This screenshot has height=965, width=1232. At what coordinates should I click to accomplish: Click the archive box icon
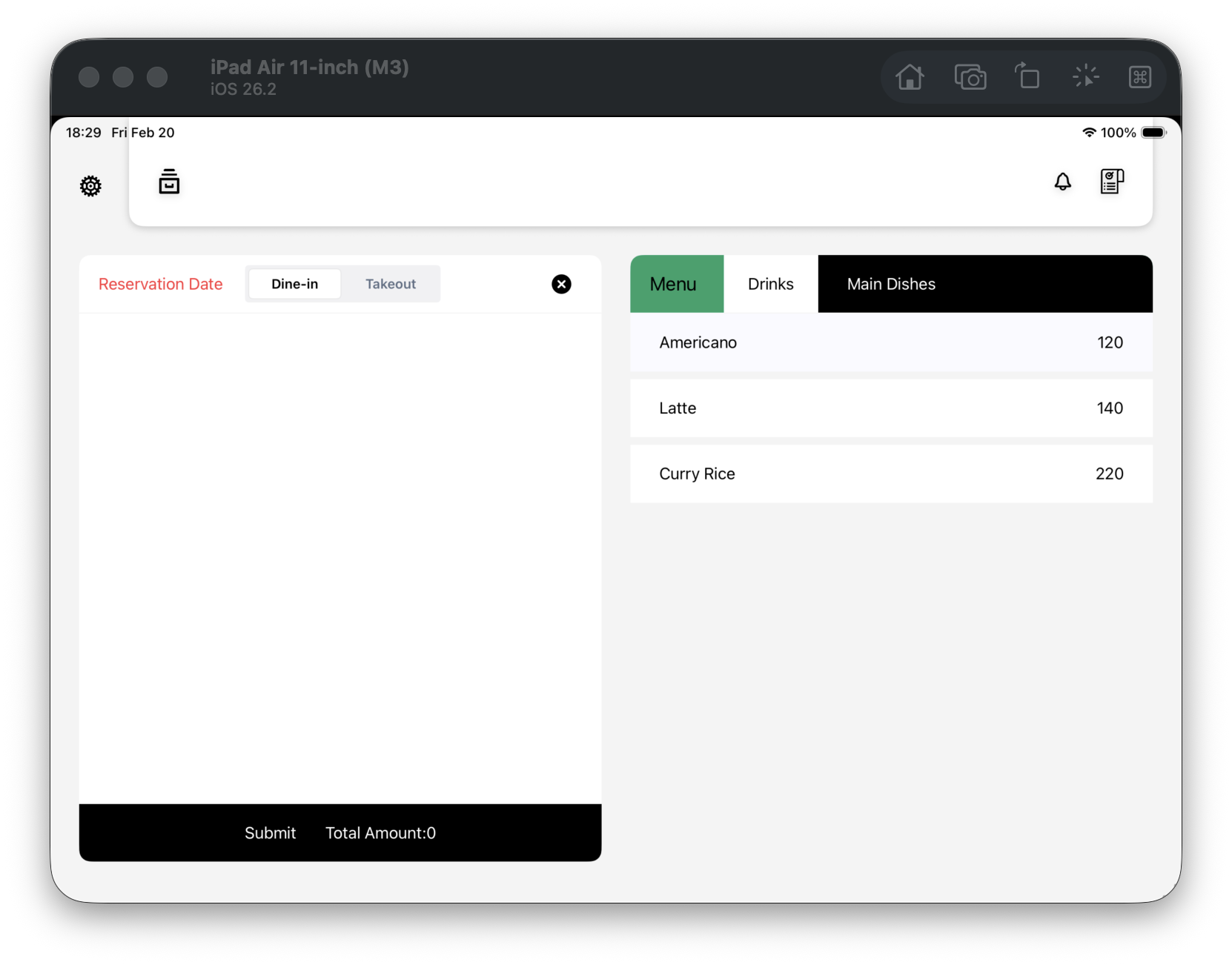(x=169, y=182)
